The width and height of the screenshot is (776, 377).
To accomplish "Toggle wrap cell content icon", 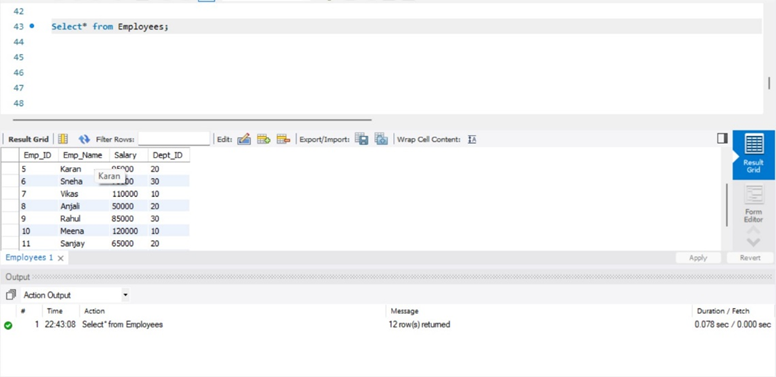I will [x=472, y=140].
